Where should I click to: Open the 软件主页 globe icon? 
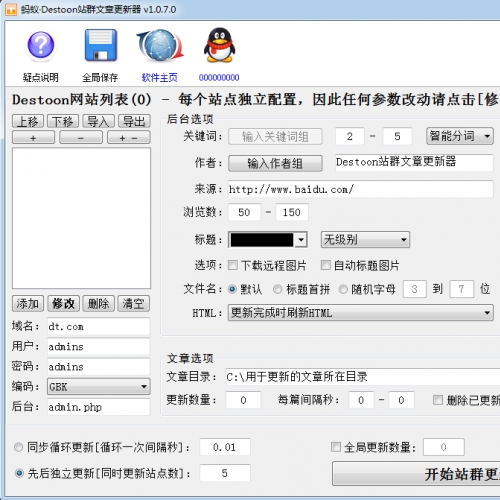click(160, 45)
